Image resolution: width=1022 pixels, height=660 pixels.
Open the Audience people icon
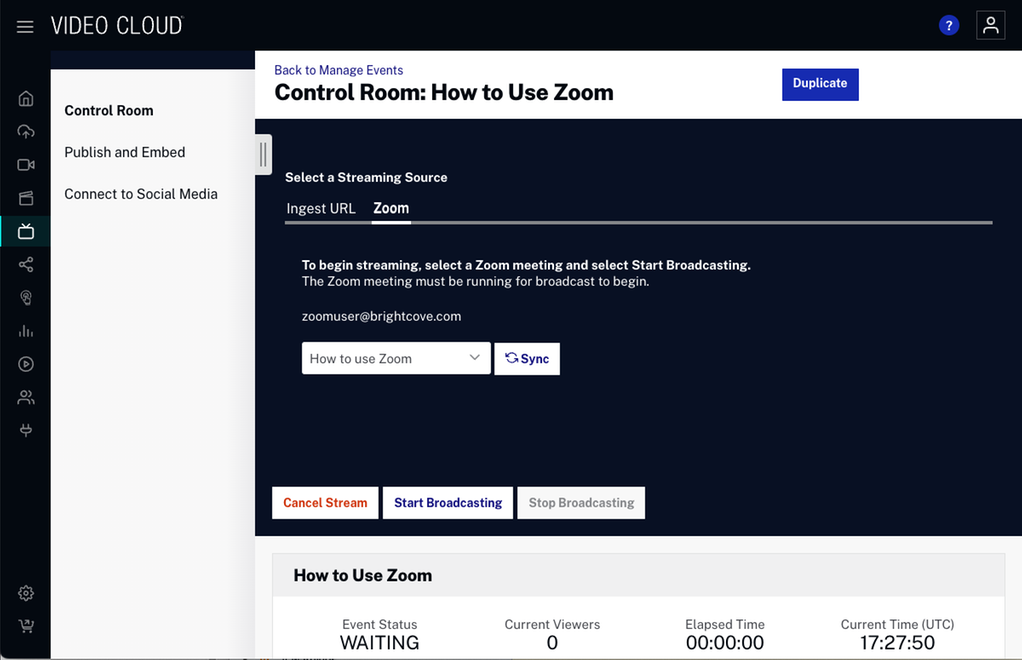pyautogui.click(x=26, y=398)
